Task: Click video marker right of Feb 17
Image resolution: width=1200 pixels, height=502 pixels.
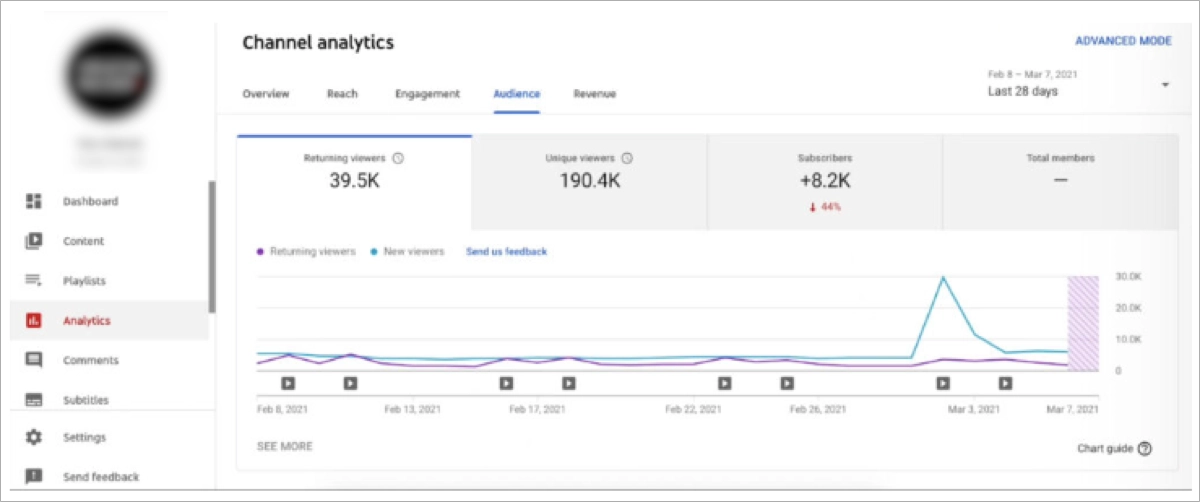Action: pos(569,382)
